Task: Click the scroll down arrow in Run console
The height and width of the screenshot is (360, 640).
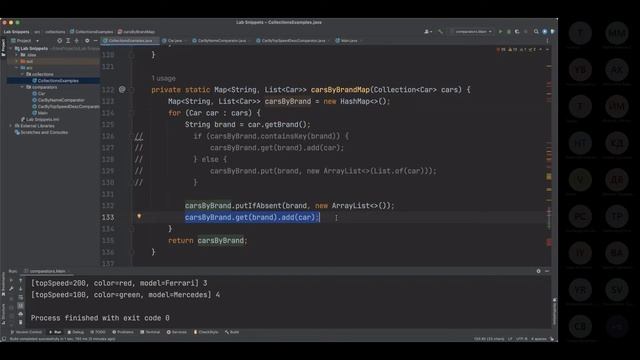Action: coord(20,289)
